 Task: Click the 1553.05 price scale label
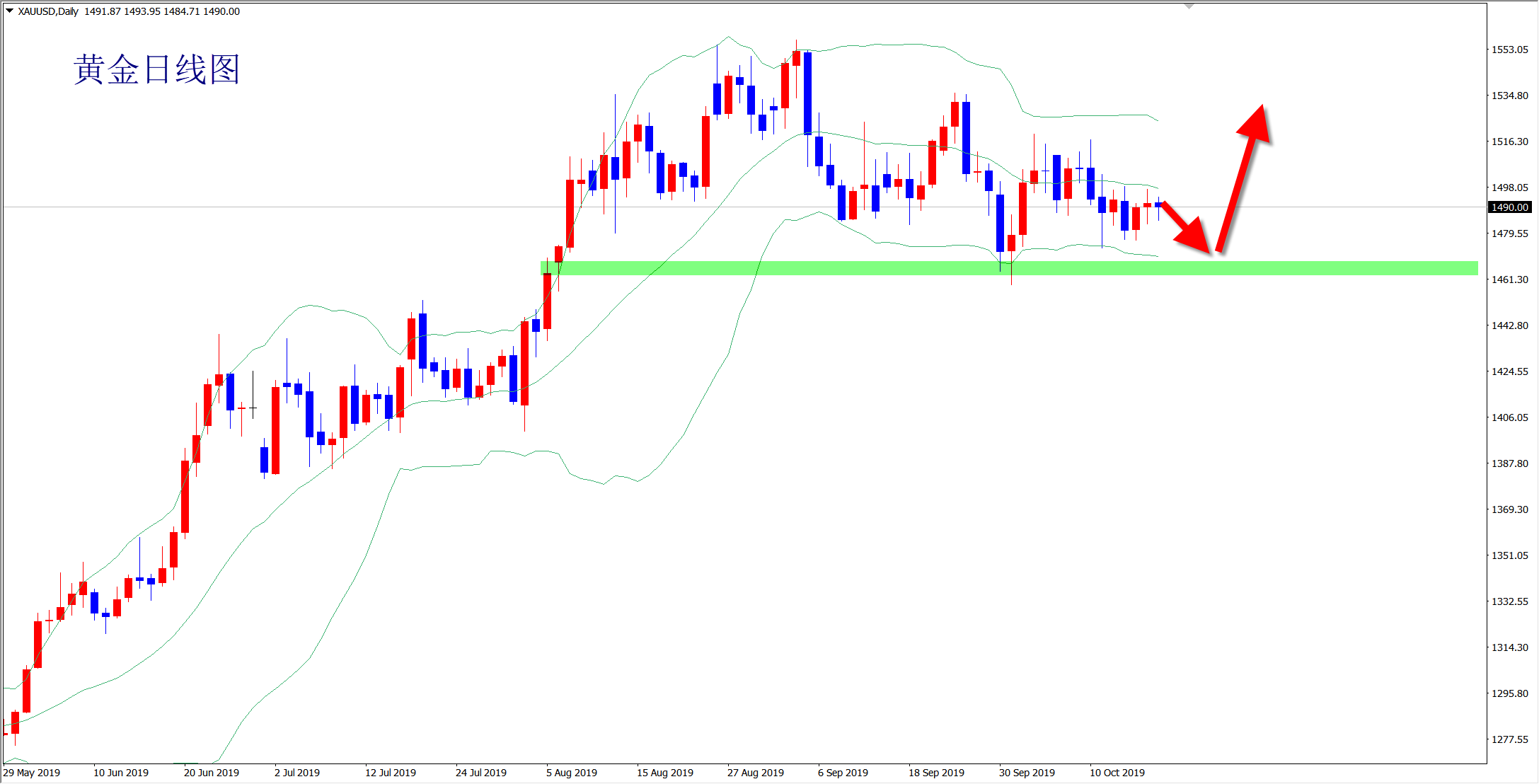click(1510, 50)
